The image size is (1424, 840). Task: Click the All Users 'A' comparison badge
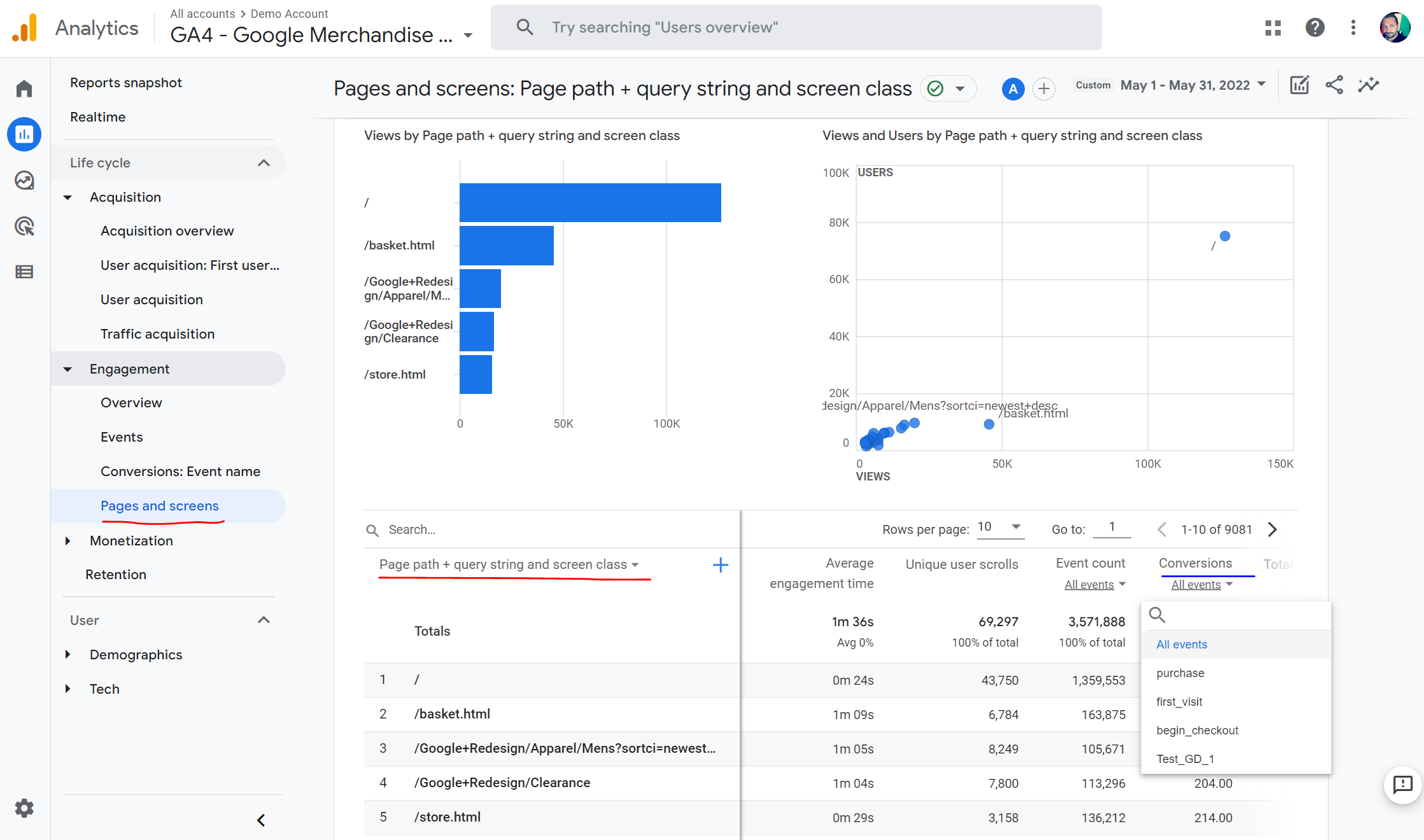1013,89
